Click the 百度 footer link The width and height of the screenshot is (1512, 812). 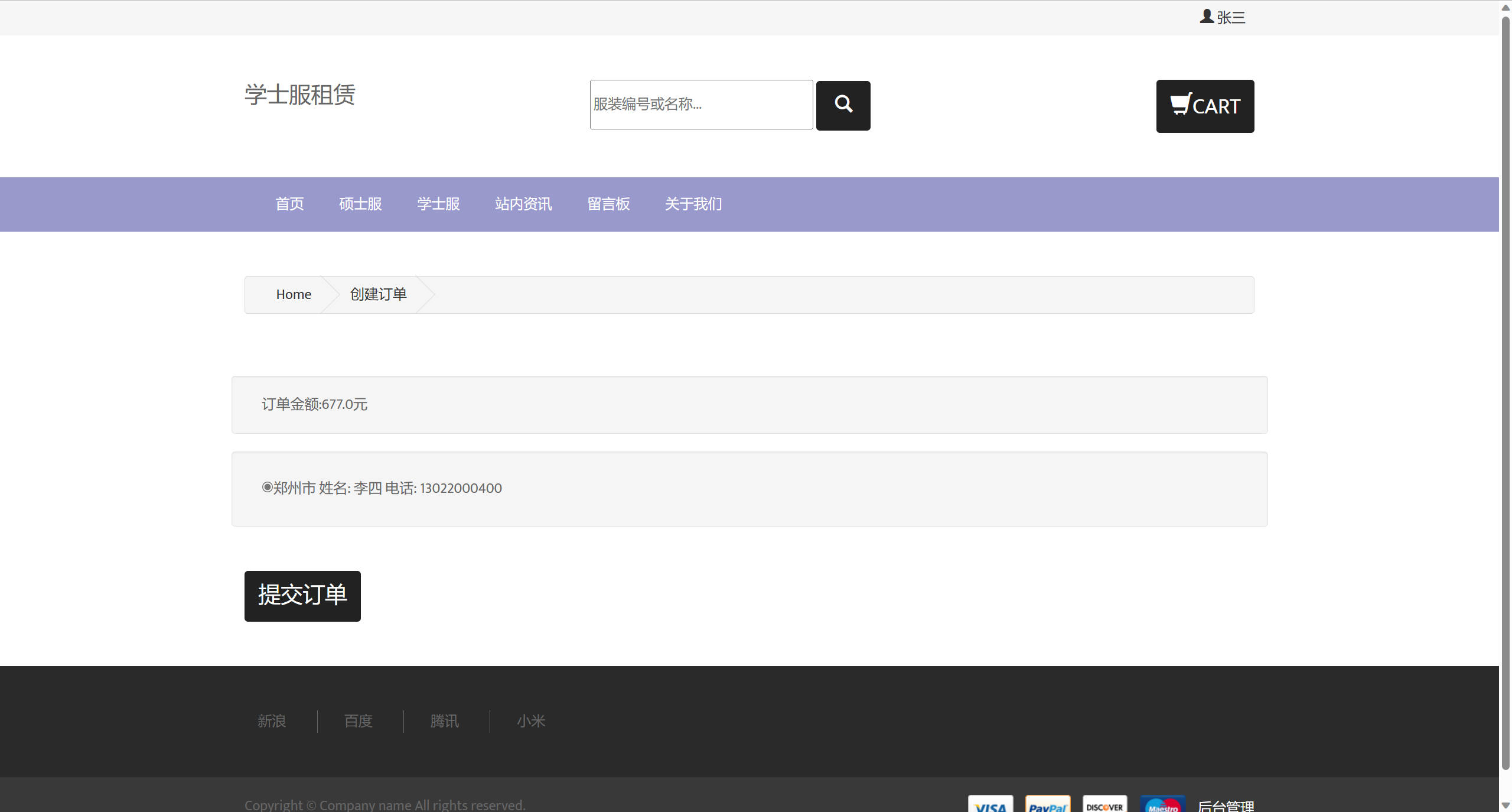[359, 721]
